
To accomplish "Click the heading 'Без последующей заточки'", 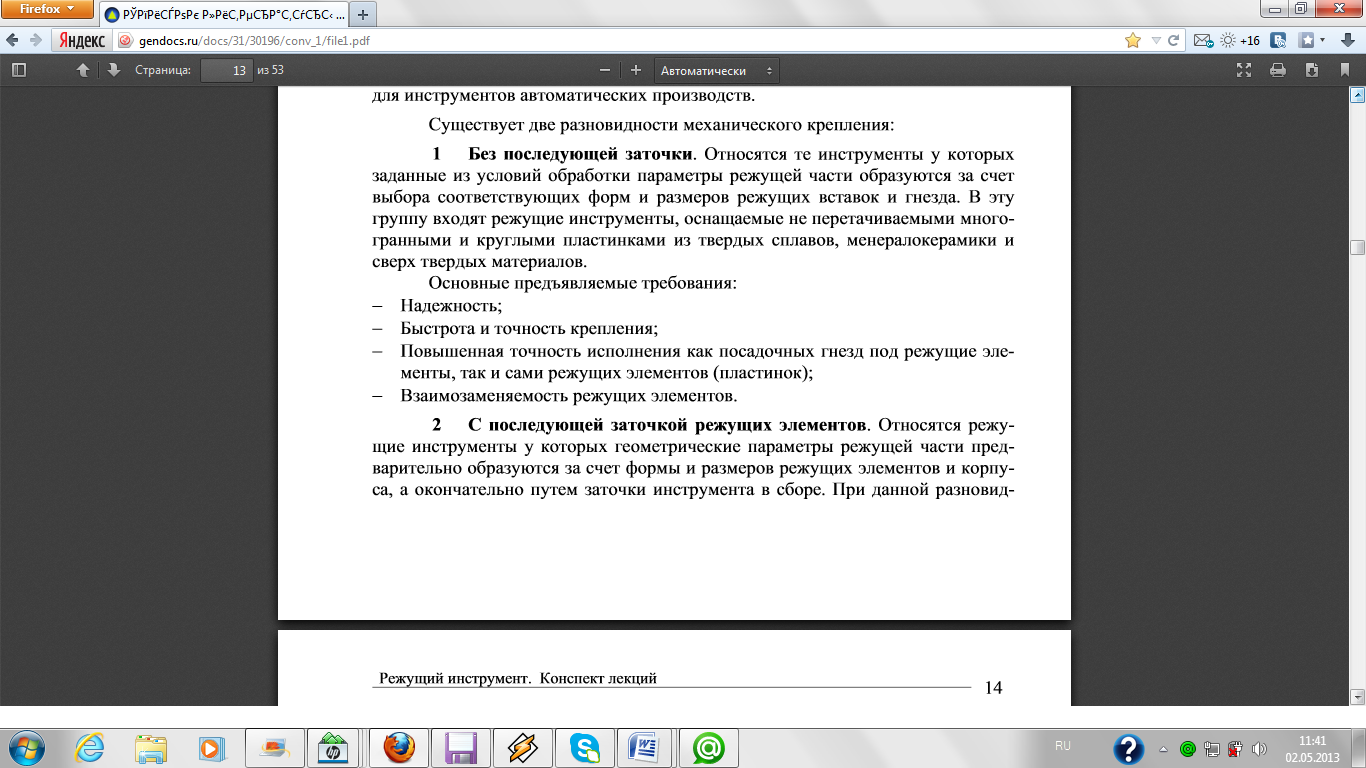I will tap(580, 155).
